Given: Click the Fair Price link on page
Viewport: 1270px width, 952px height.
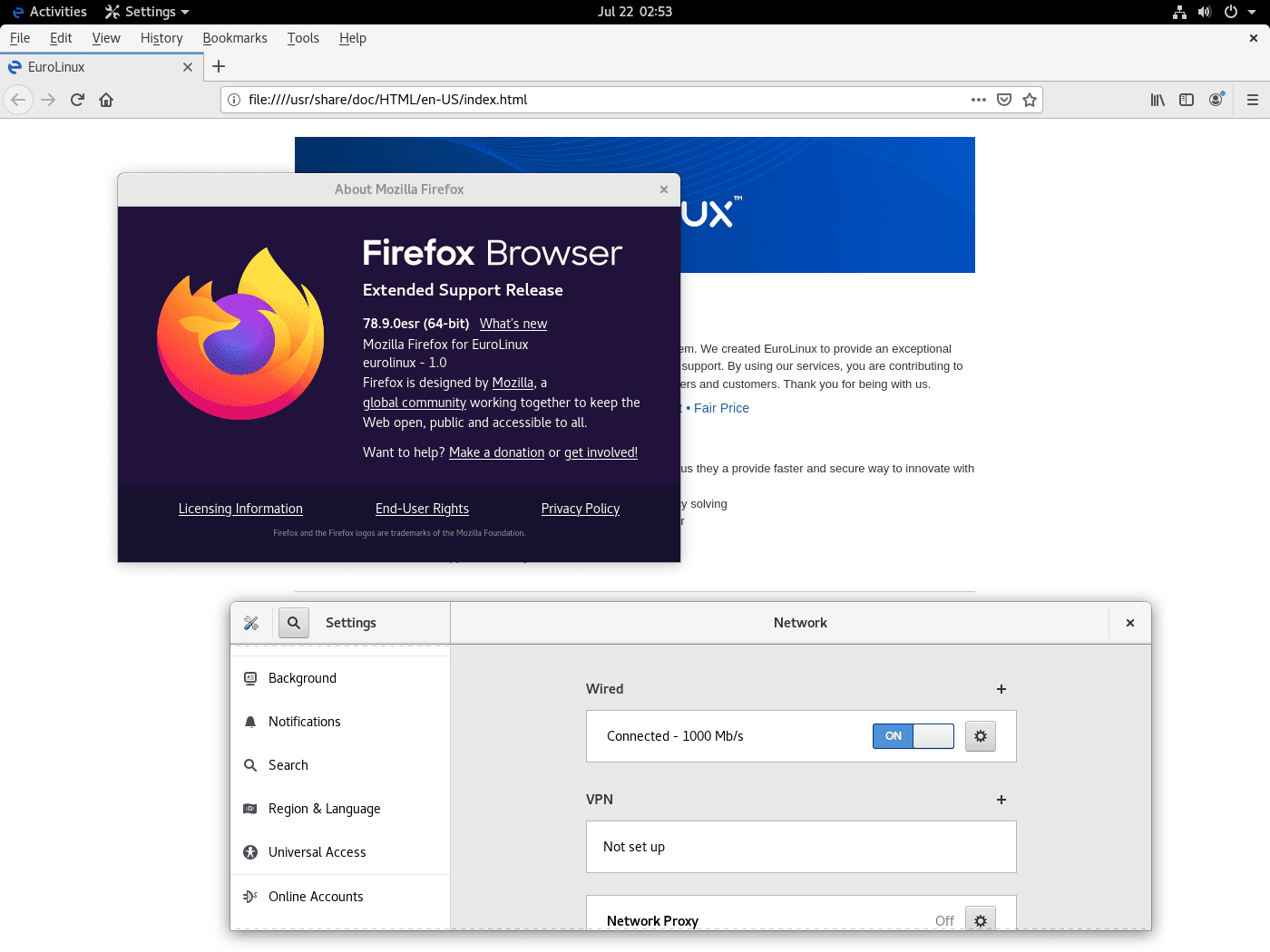Looking at the screenshot, I should [x=721, y=408].
